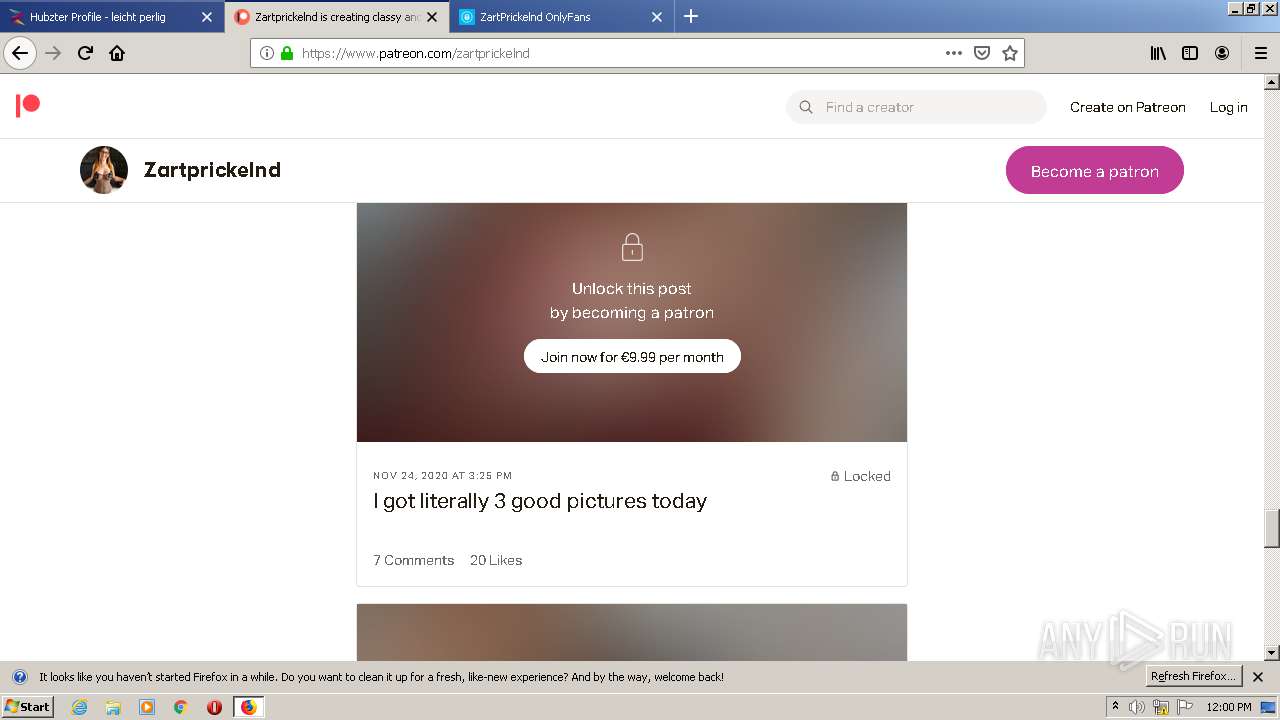Click the Pocket save icon
Screen dimensions: 1280x720
(982, 53)
